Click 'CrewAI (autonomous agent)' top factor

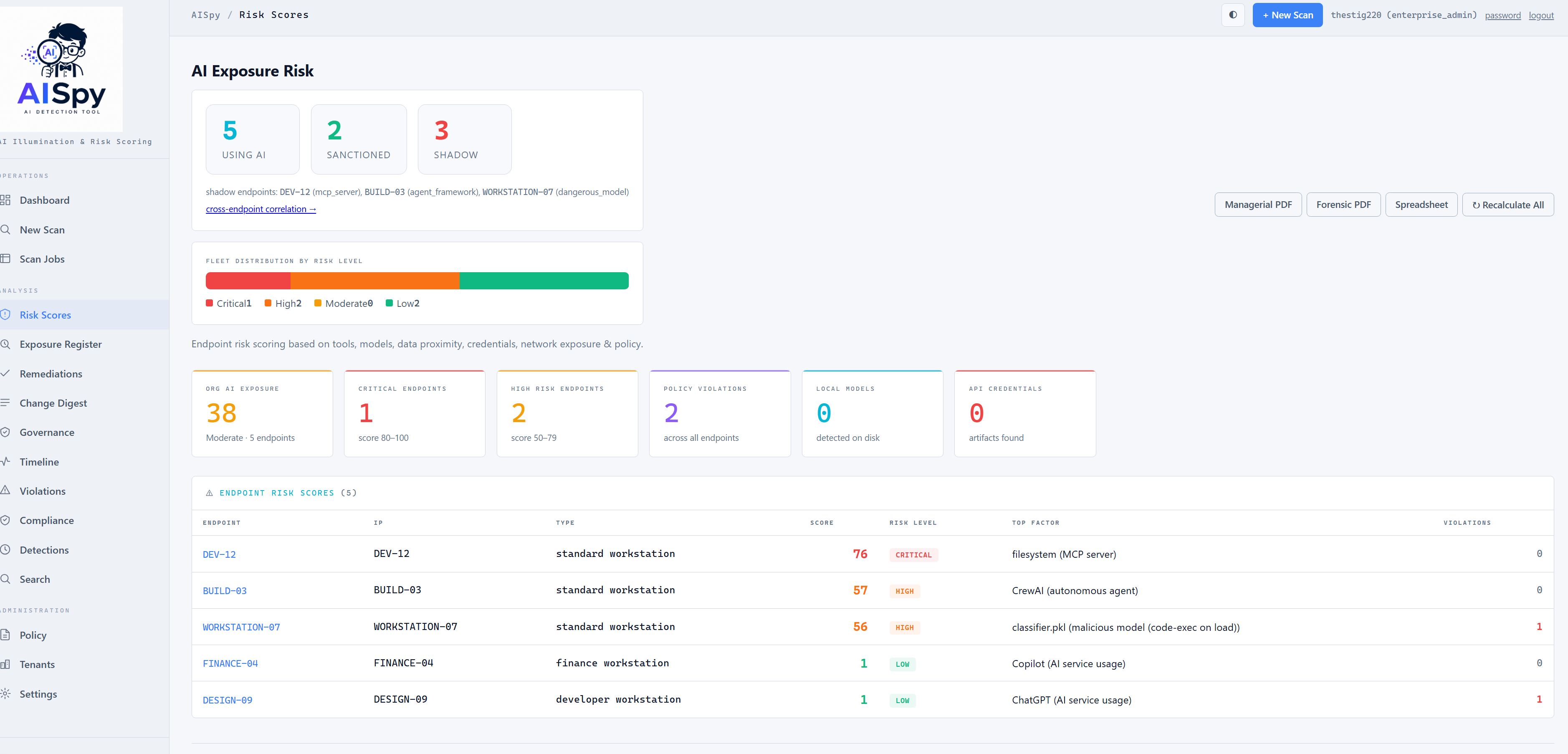tap(1075, 591)
